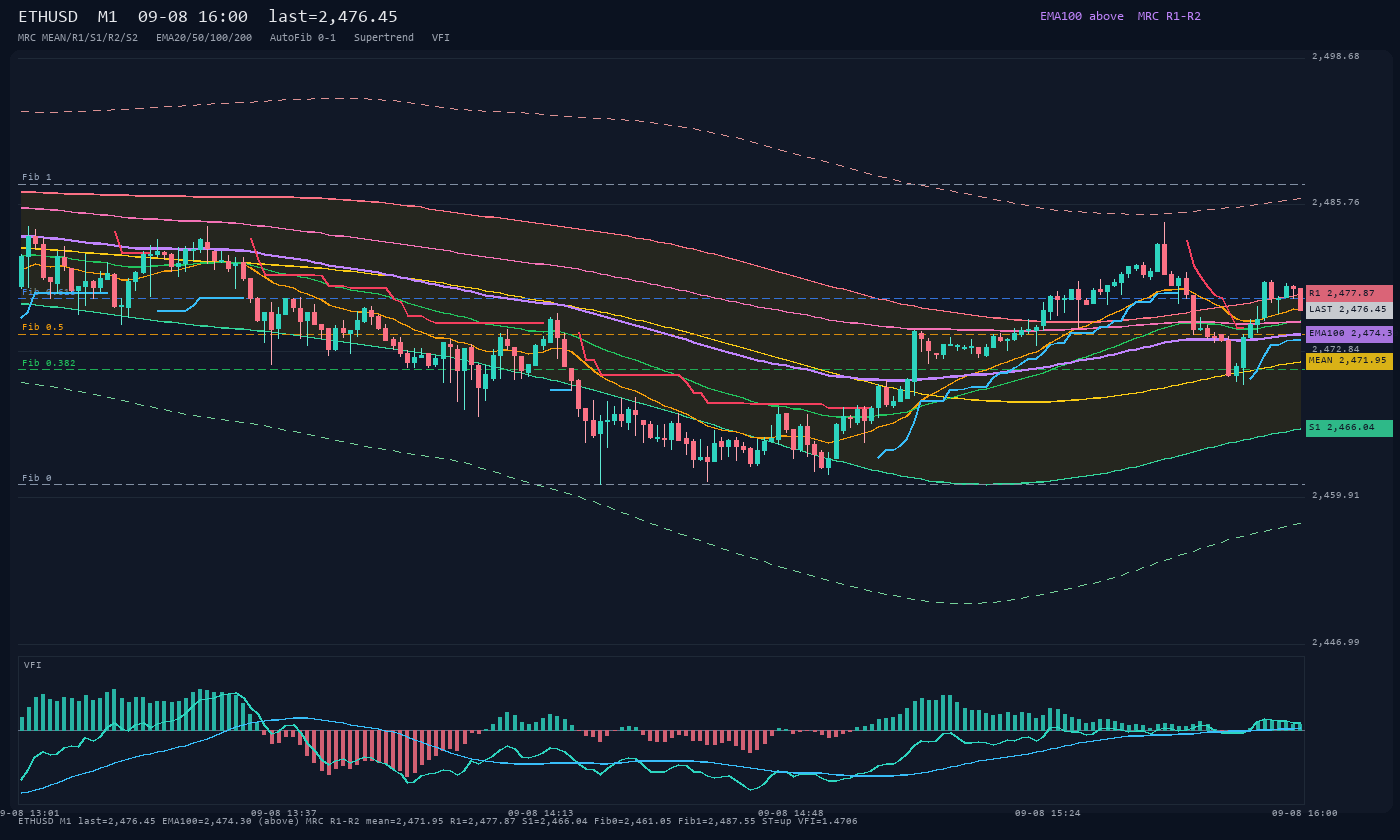Select the "Supertrend" indicator label

(384, 37)
